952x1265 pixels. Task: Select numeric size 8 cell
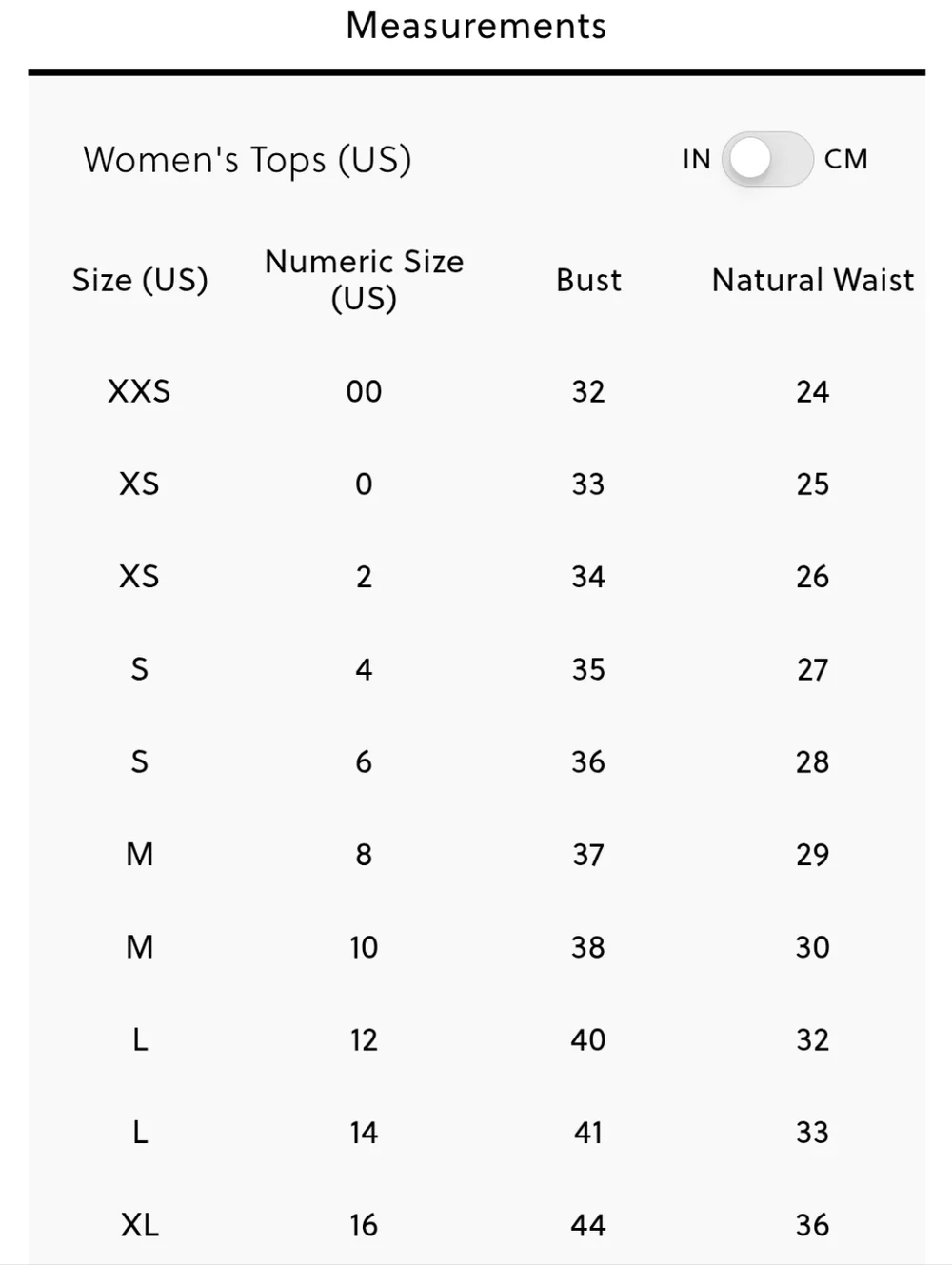[x=364, y=855]
